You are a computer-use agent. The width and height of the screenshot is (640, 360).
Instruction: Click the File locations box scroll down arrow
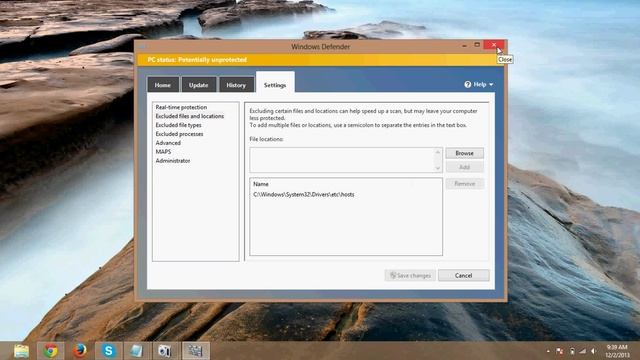(x=438, y=168)
